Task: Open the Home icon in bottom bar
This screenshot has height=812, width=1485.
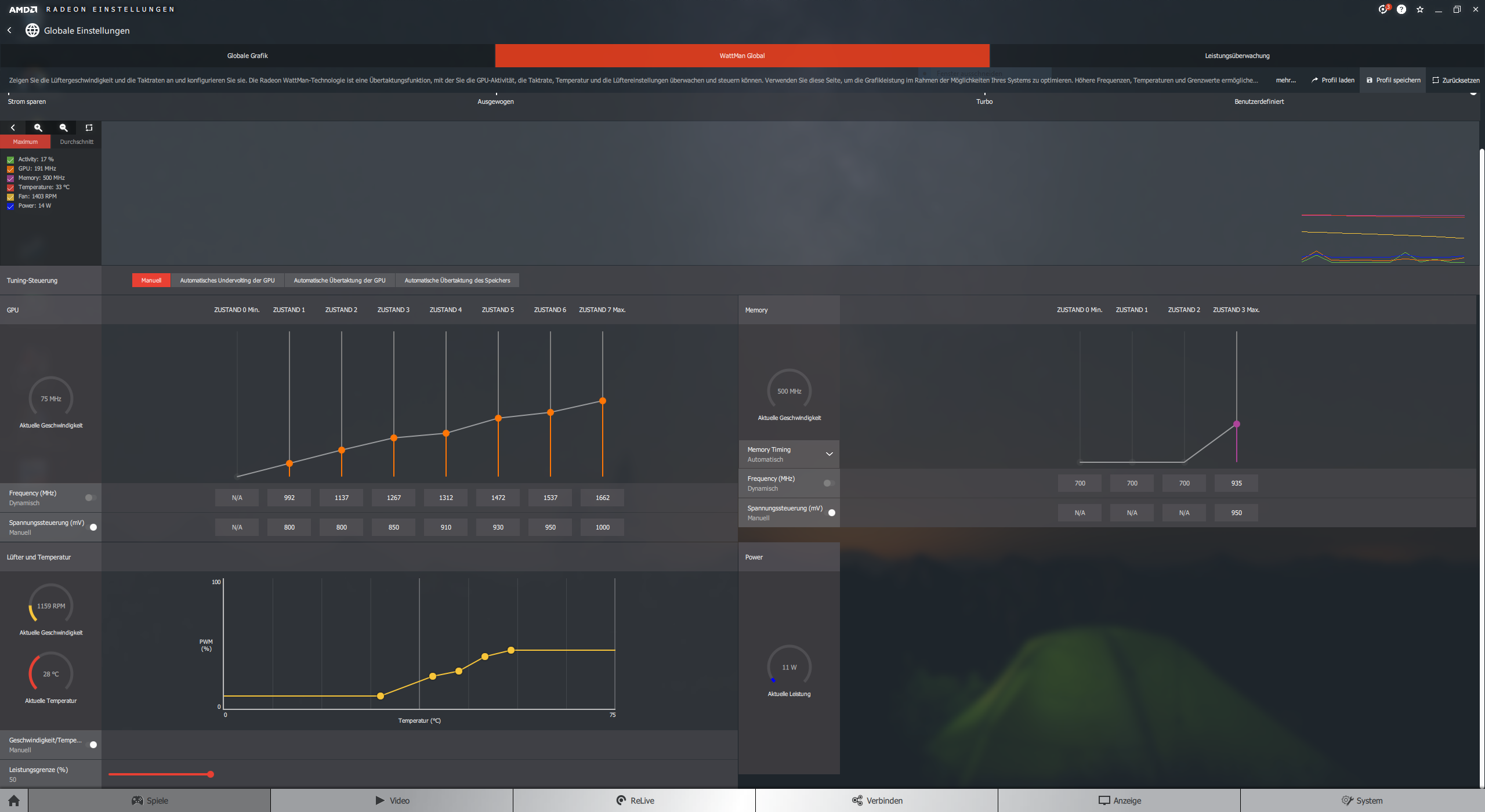Action: (14, 800)
